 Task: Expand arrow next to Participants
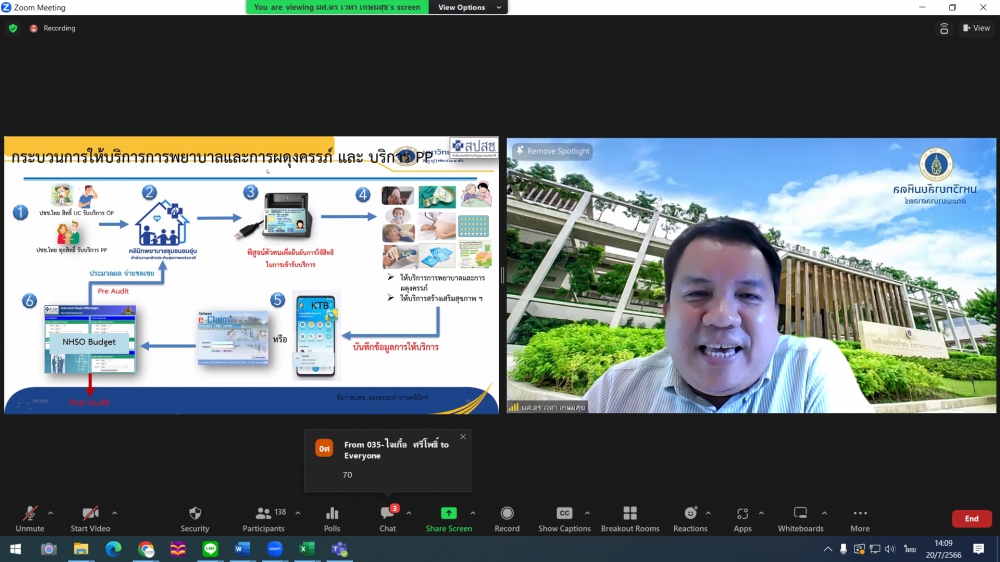tap(298, 513)
